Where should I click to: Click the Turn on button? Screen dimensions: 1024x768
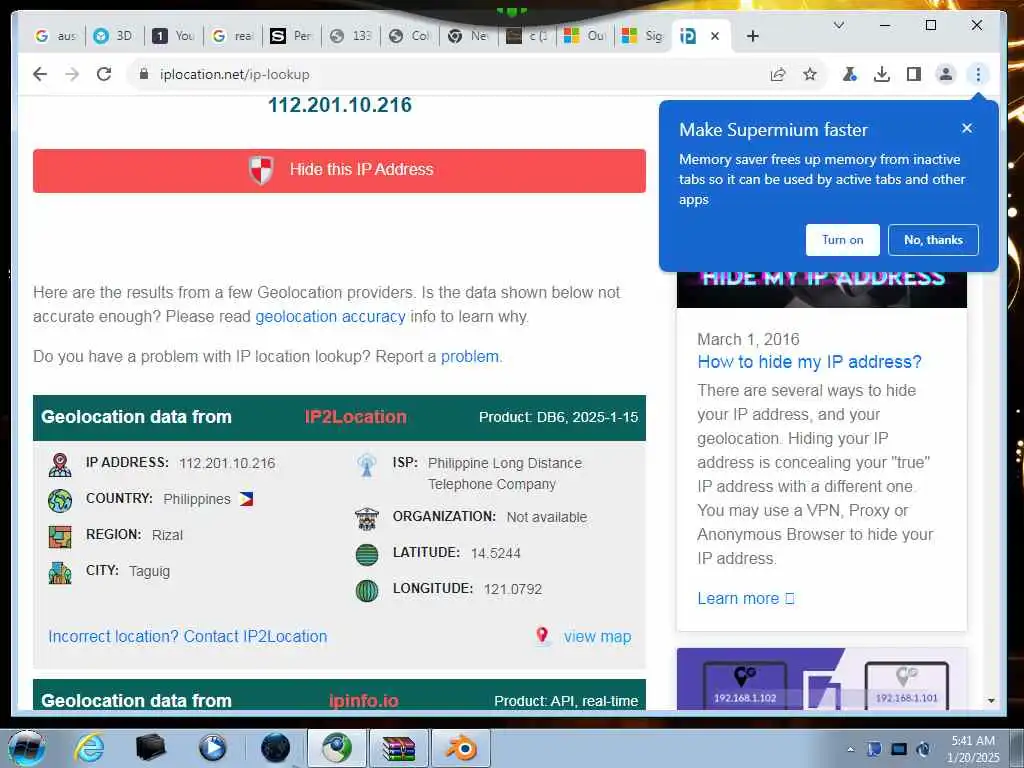(842, 240)
